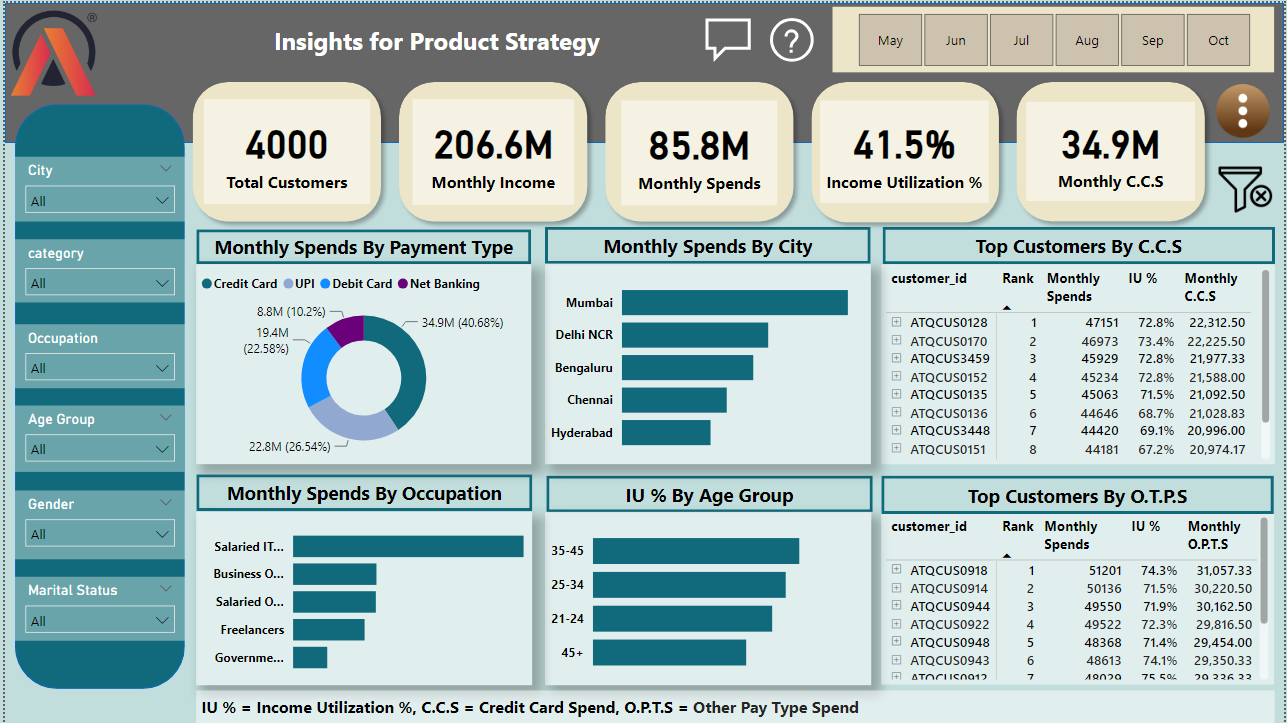The height and width of the screenshot is (723, 1287).
Task: Toggle Credit Card legend marker
Action: [207, 284]
